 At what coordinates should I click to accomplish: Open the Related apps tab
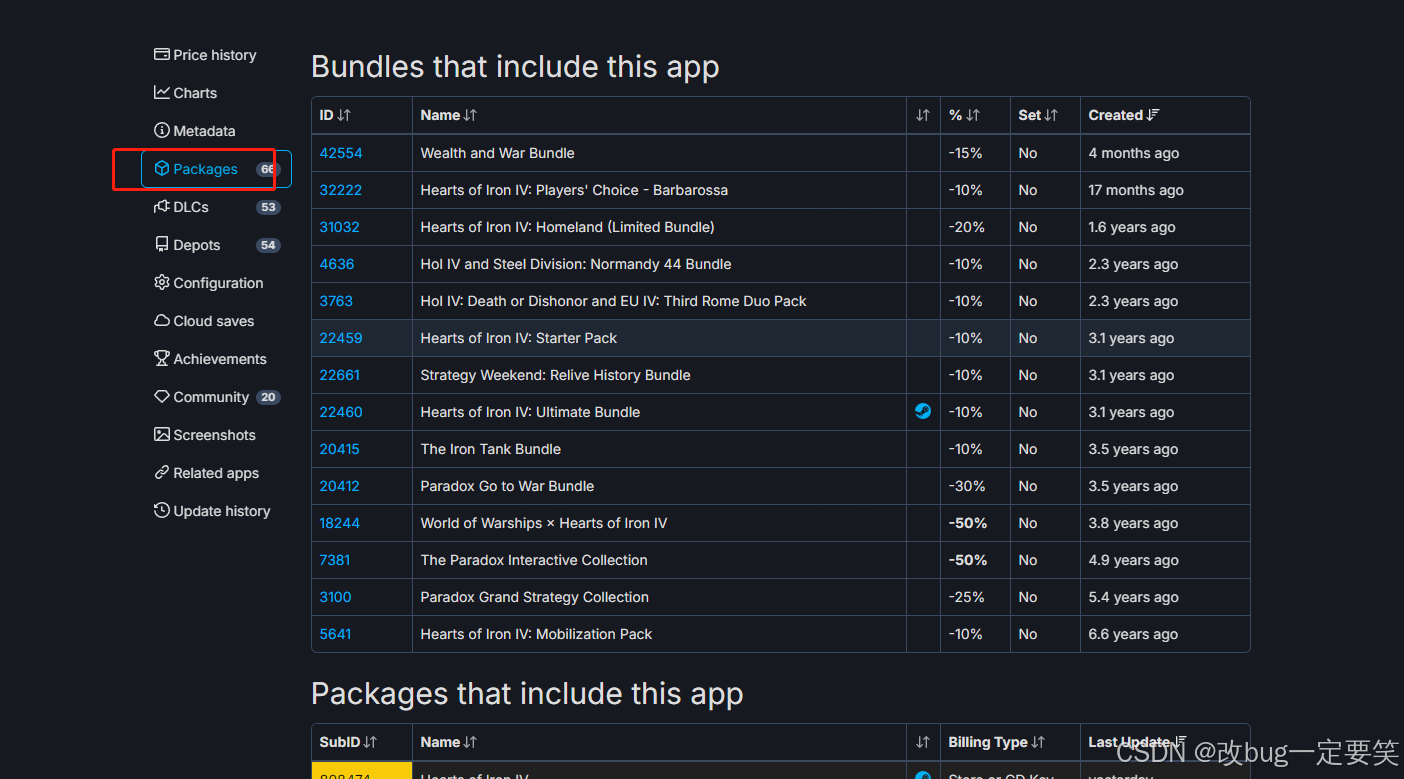[x=216, y=473]
